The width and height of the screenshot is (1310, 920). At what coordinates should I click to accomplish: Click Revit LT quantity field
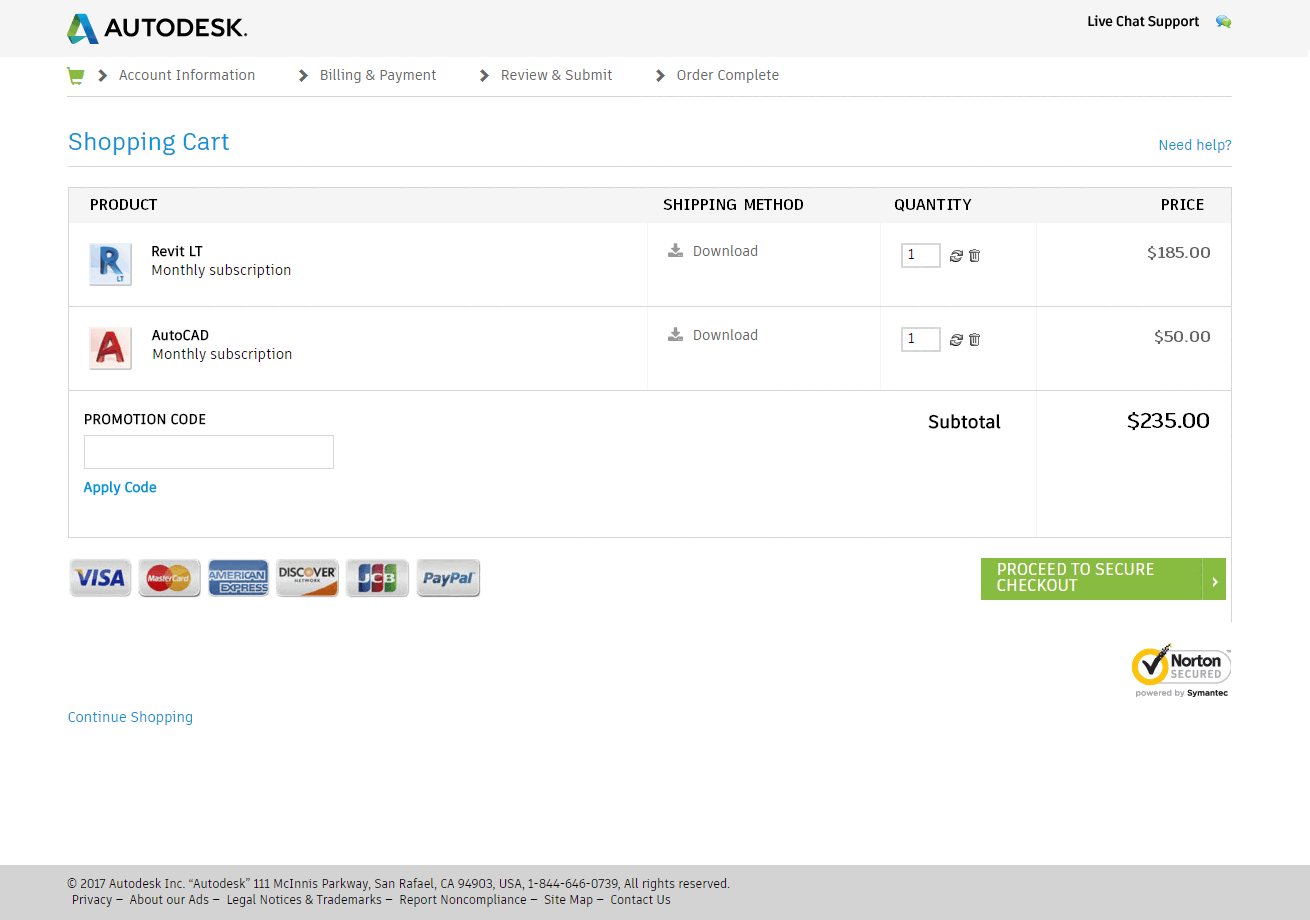pyautogui.click(x=920, y=255)
